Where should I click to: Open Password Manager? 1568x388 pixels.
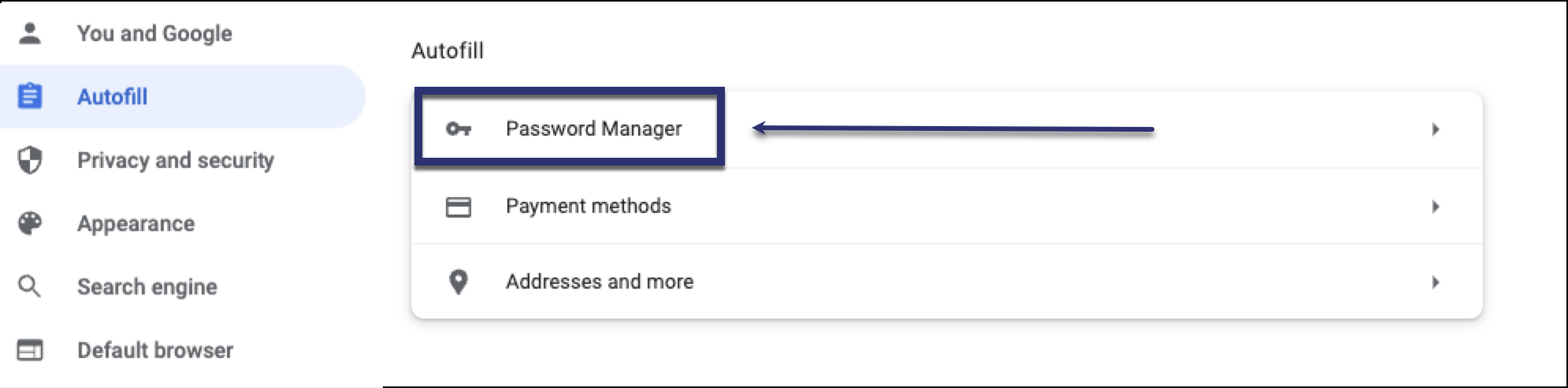click(x=594, y=129)
